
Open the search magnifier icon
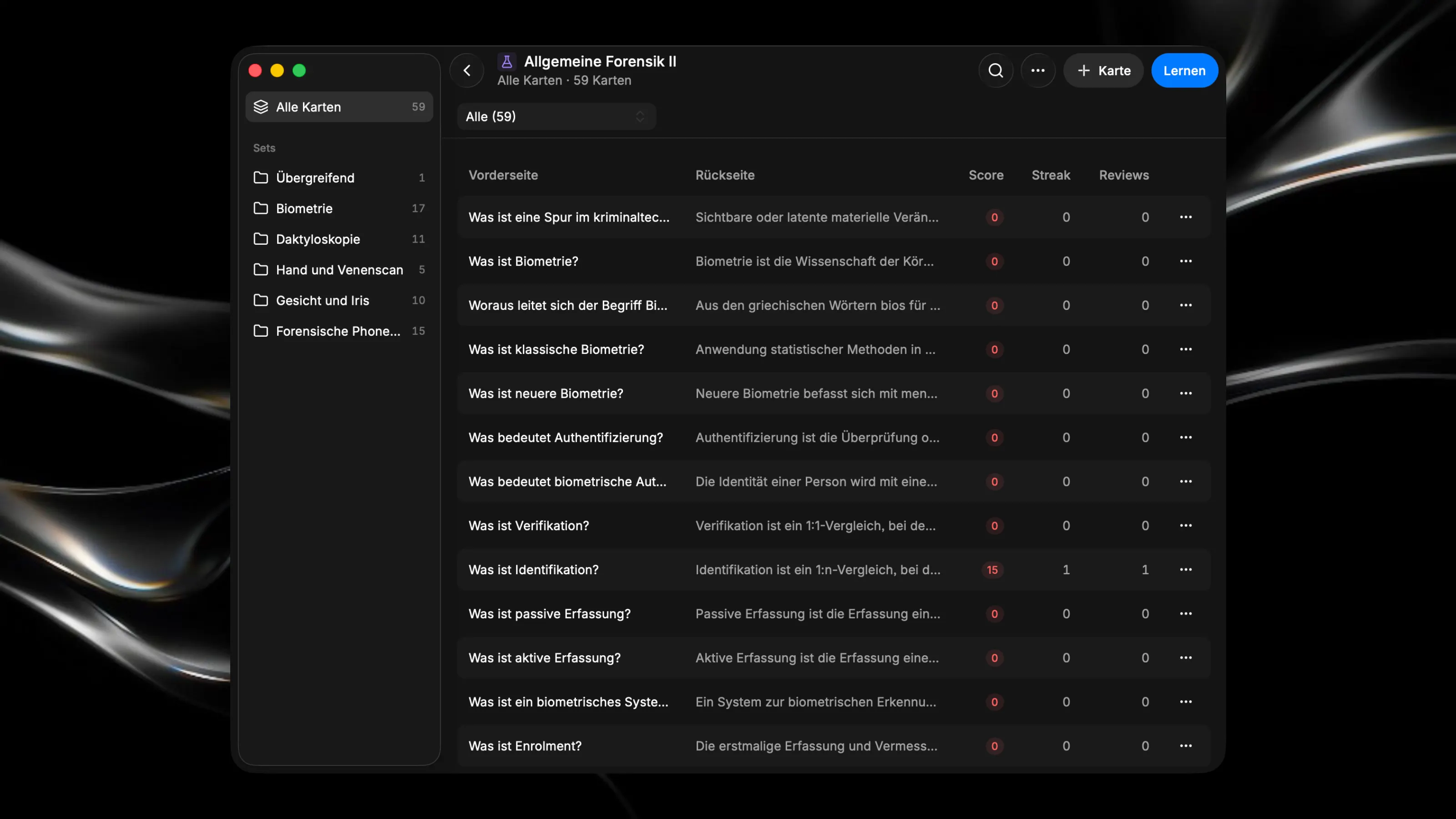(996, 71)
